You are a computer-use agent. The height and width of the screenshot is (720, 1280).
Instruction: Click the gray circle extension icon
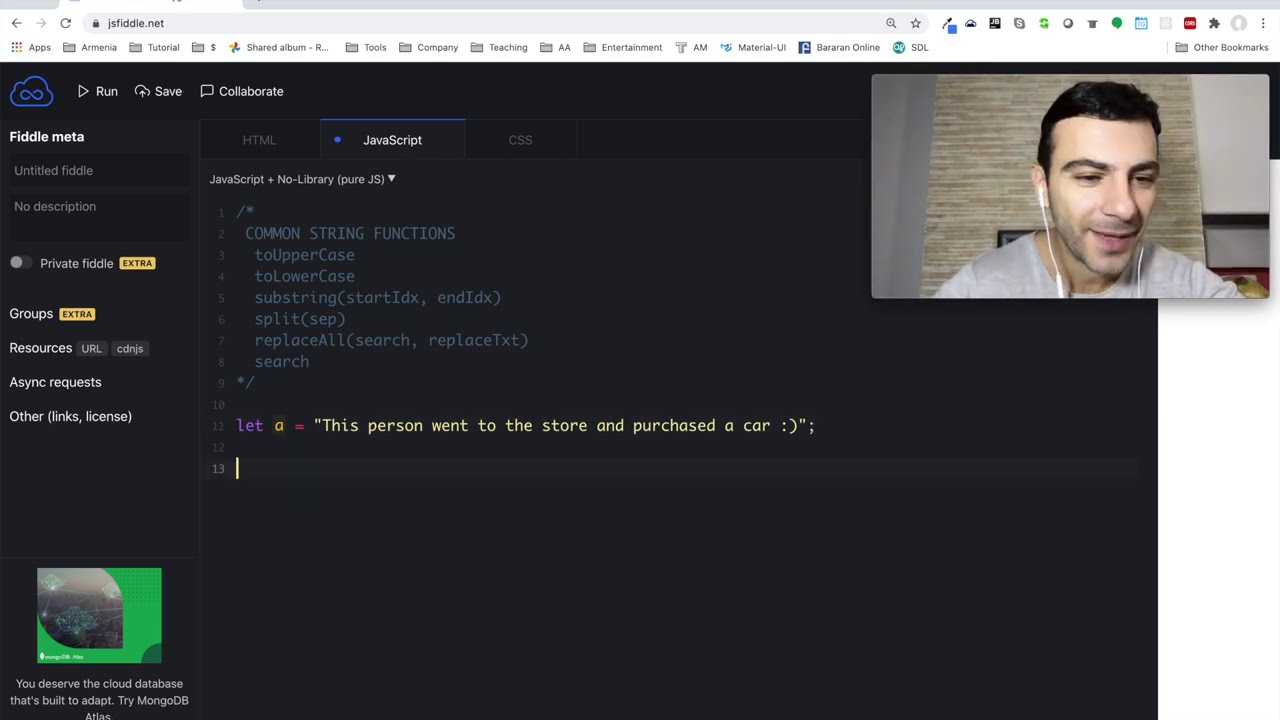click(x=1068, y=23)
